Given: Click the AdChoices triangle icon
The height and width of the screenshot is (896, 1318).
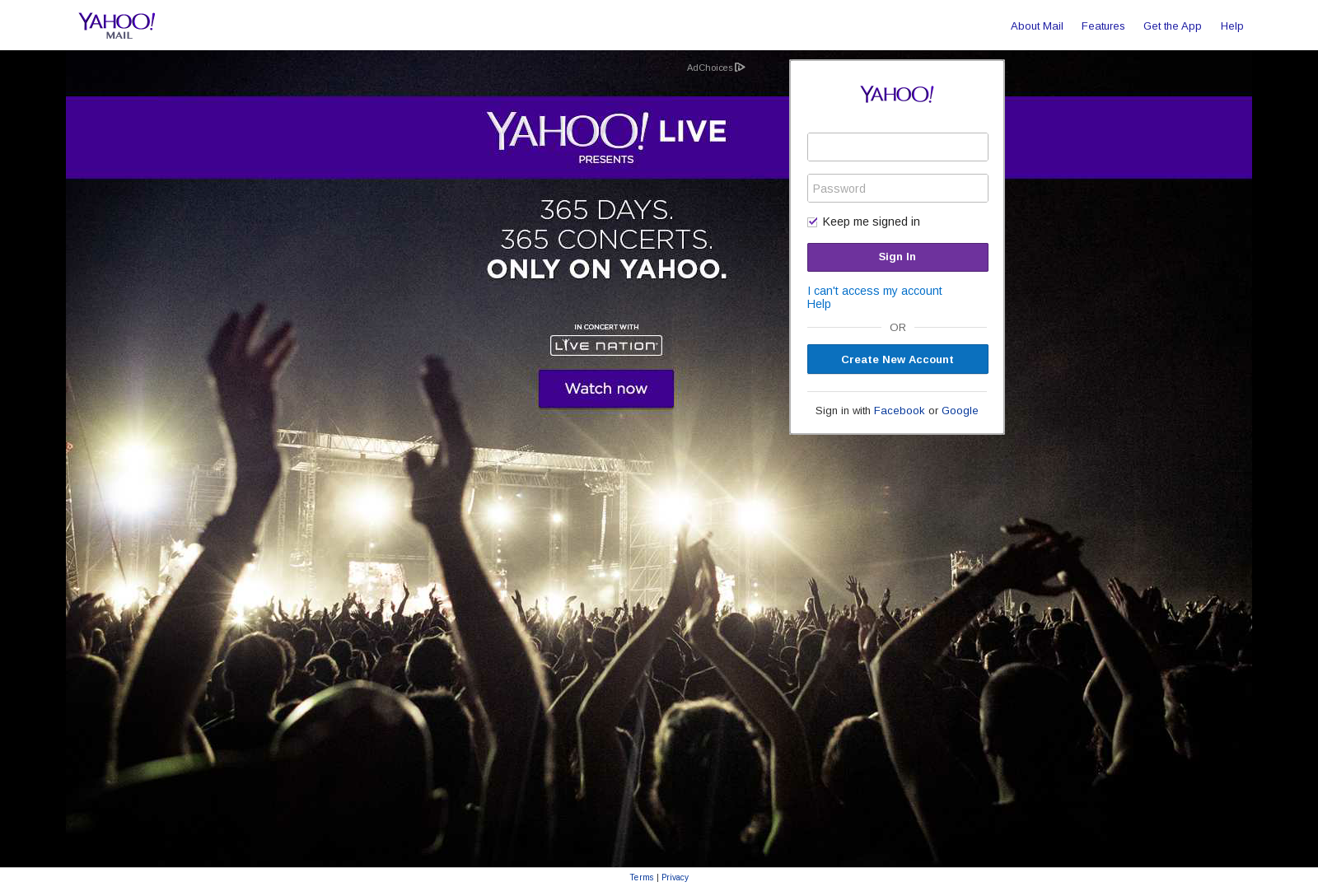Looking at the screenshot, I should [740, 68].
